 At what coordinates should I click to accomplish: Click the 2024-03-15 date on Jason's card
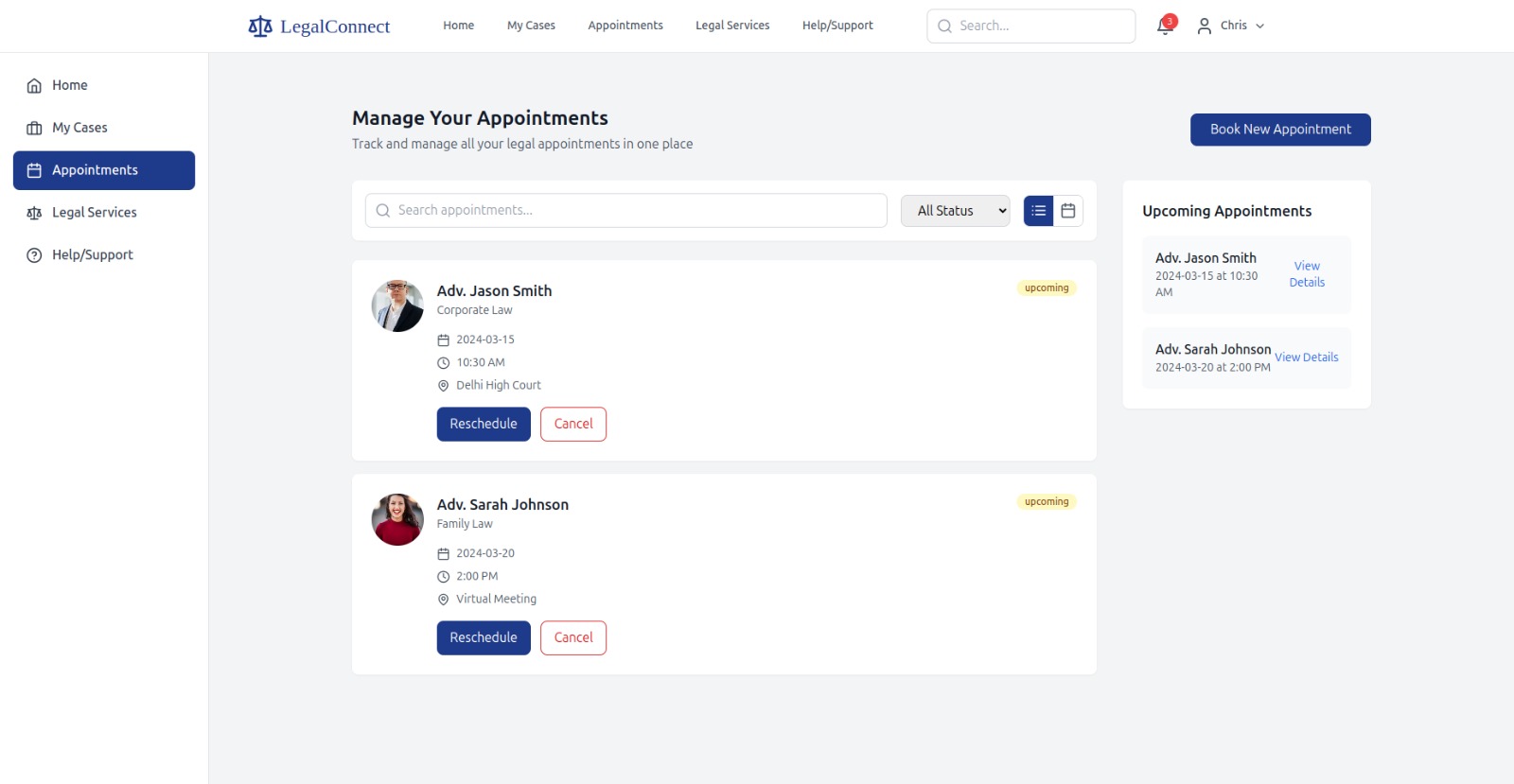click(x=485, y=340)
